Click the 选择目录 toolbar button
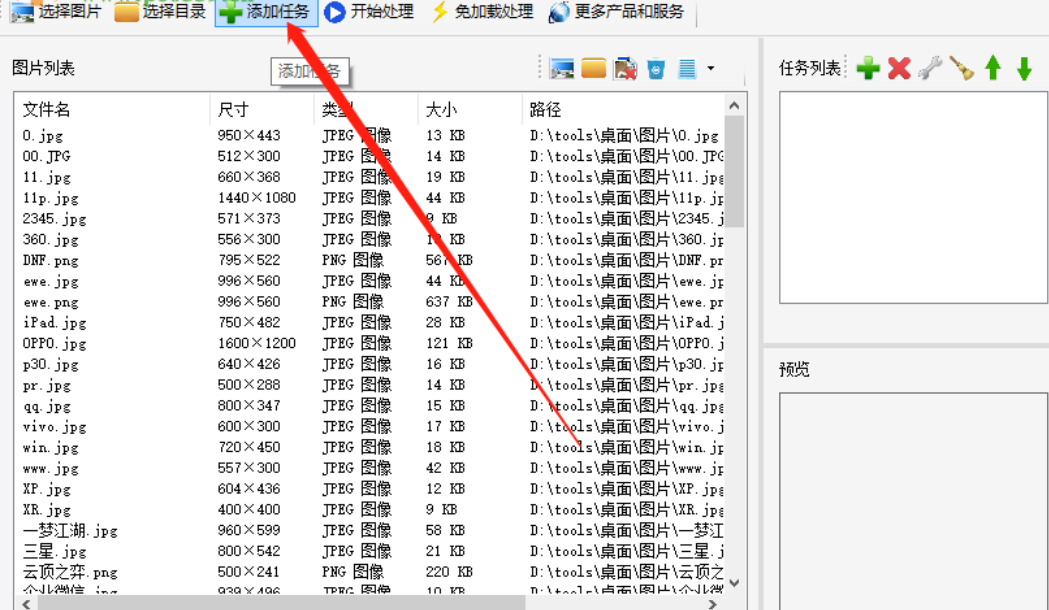The width and height of the screenshot is (1049, 610). click(161, 11)
